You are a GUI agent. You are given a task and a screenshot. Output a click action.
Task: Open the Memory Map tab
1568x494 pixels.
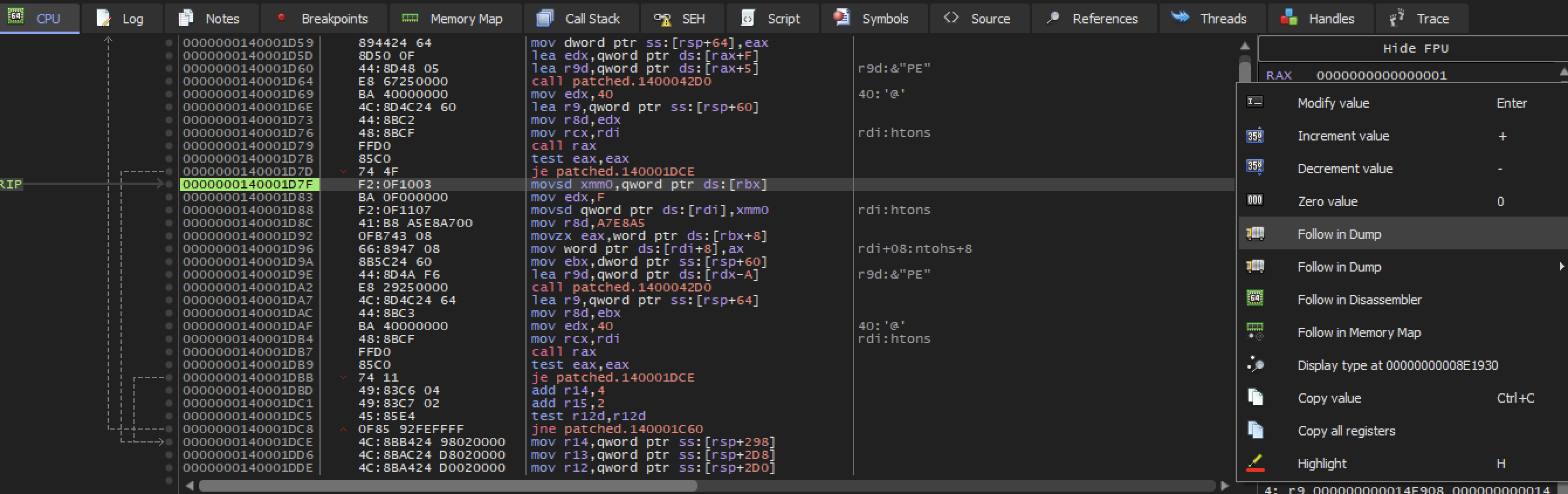(455, 18)
